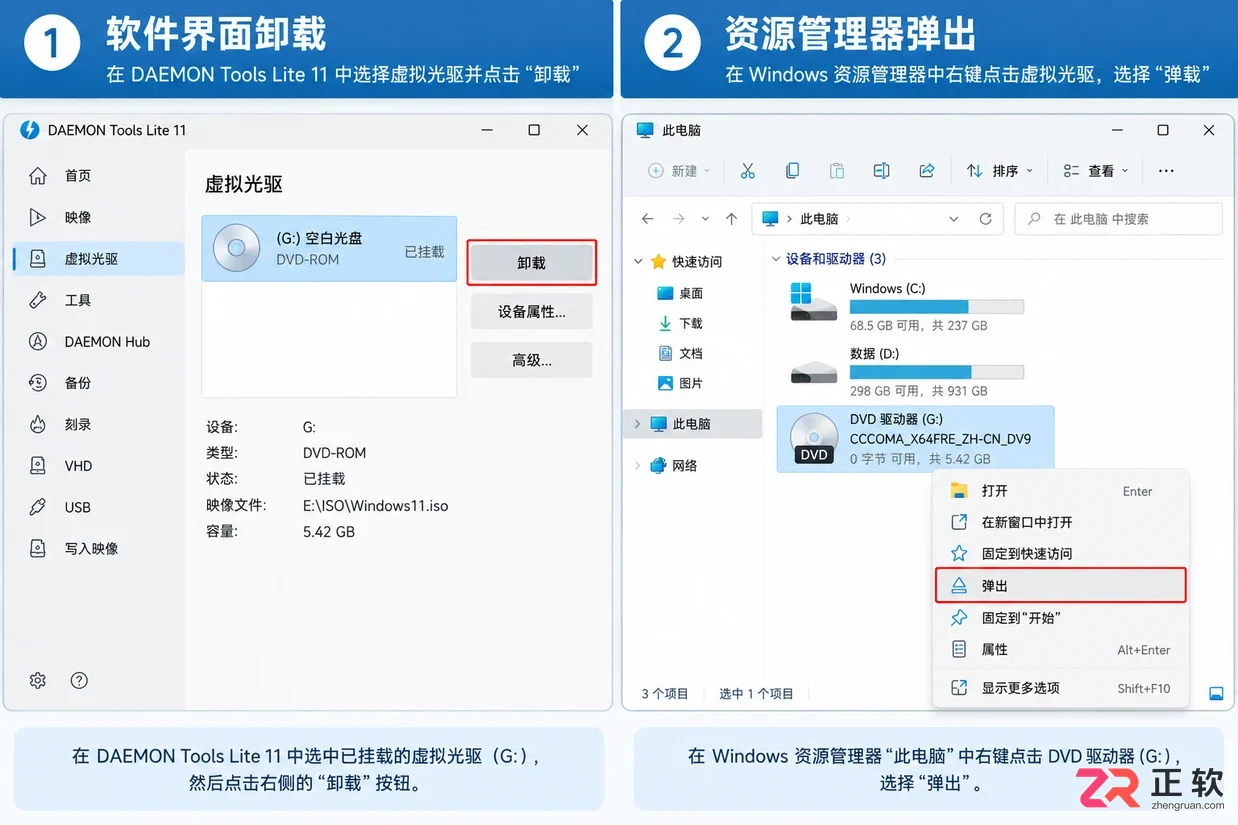Click Rename icon in Explorer toolbar

pos(881,171)
